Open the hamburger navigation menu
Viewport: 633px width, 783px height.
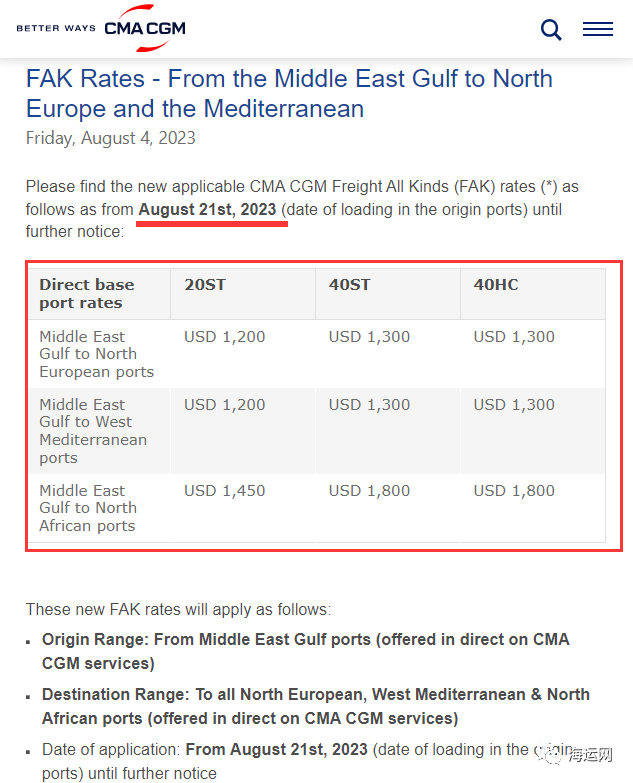click(598, 29)
